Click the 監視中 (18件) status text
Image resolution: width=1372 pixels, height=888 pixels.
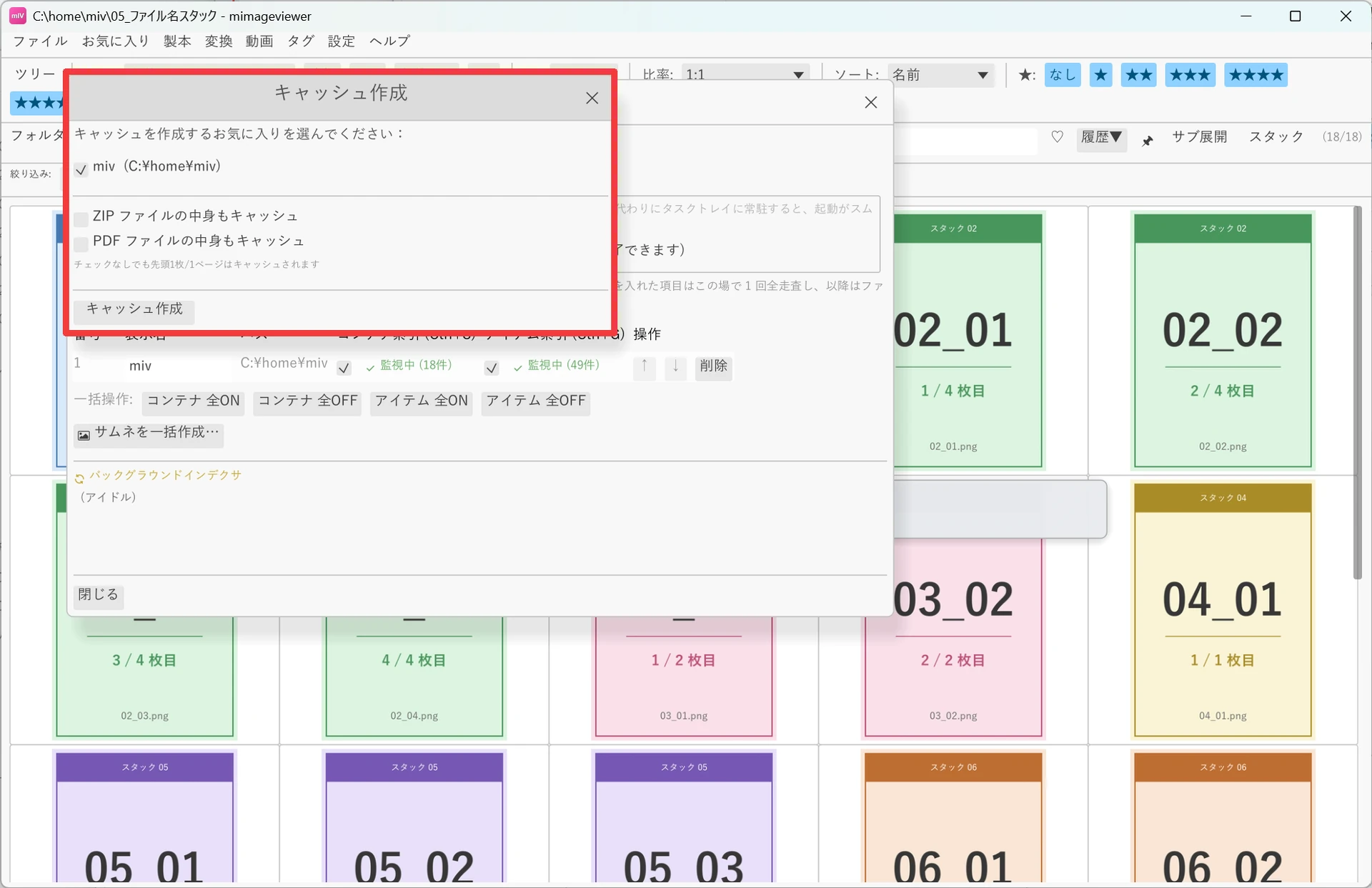click(x=416, y=365)
